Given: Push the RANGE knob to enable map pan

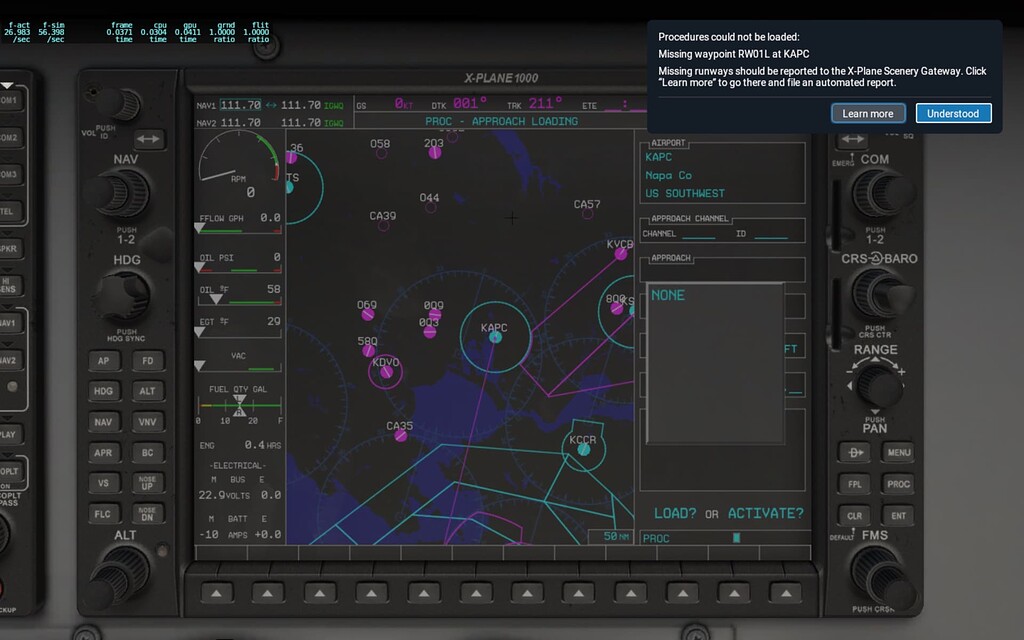Looking at the screenshot, I should coord(877,386).
